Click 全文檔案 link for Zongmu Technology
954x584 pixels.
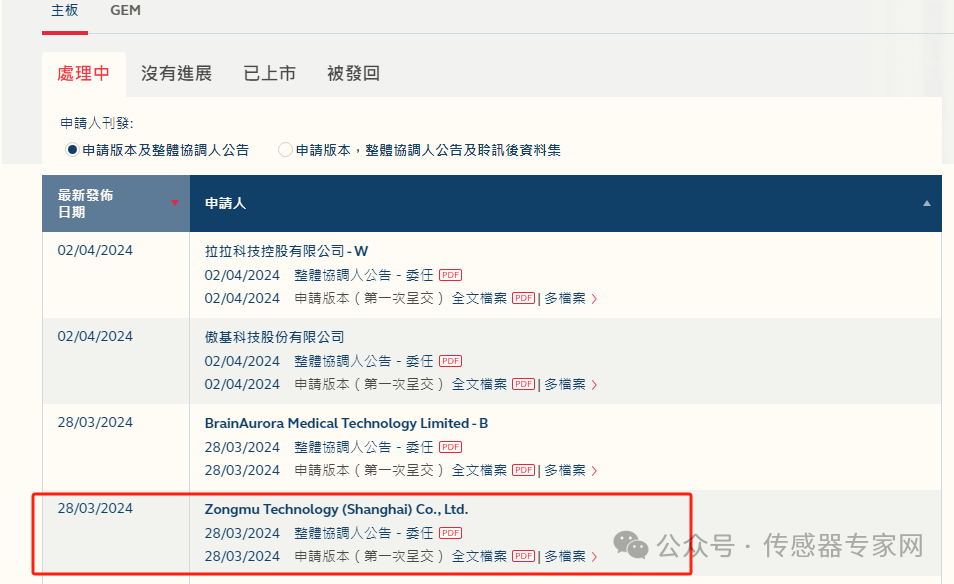[x=479, y=556]
